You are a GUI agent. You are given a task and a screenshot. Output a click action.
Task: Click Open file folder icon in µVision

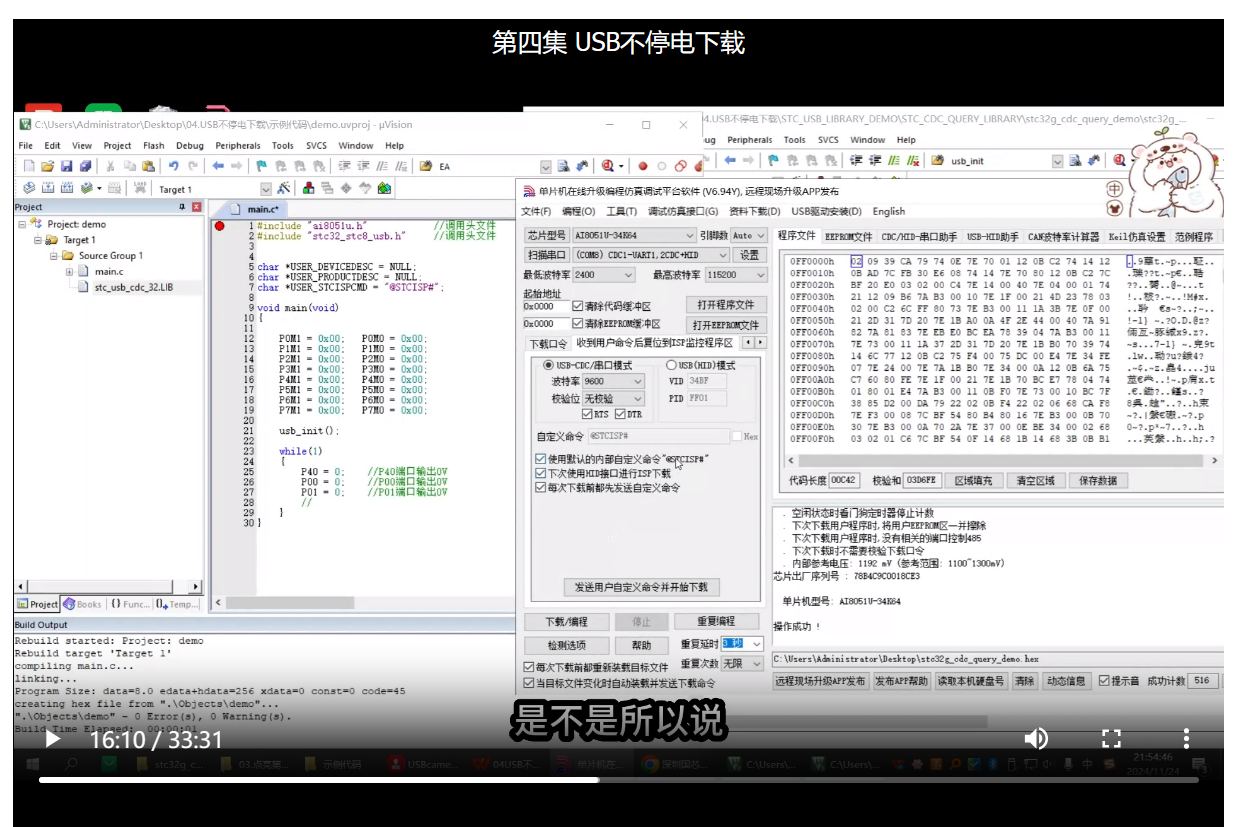tap(48, 166)
